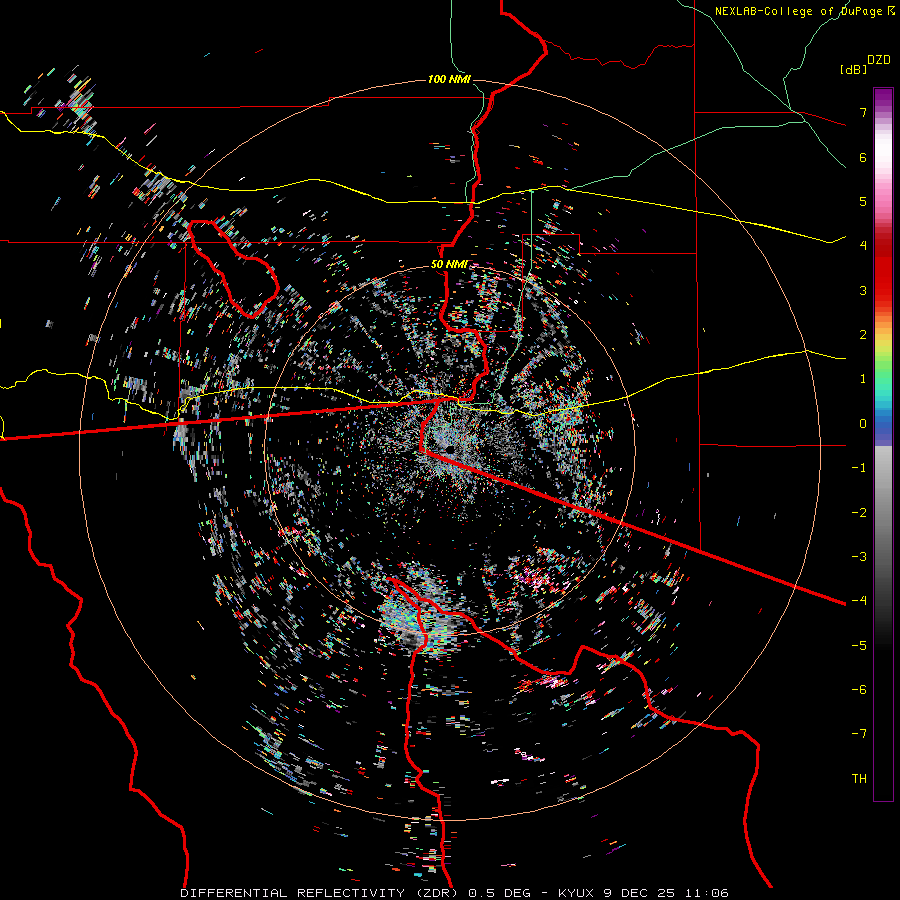Image resolution: width=900 pixels, height=900 pixels.
Task: Click the 100 NMI range ring label
Action: 449,79
